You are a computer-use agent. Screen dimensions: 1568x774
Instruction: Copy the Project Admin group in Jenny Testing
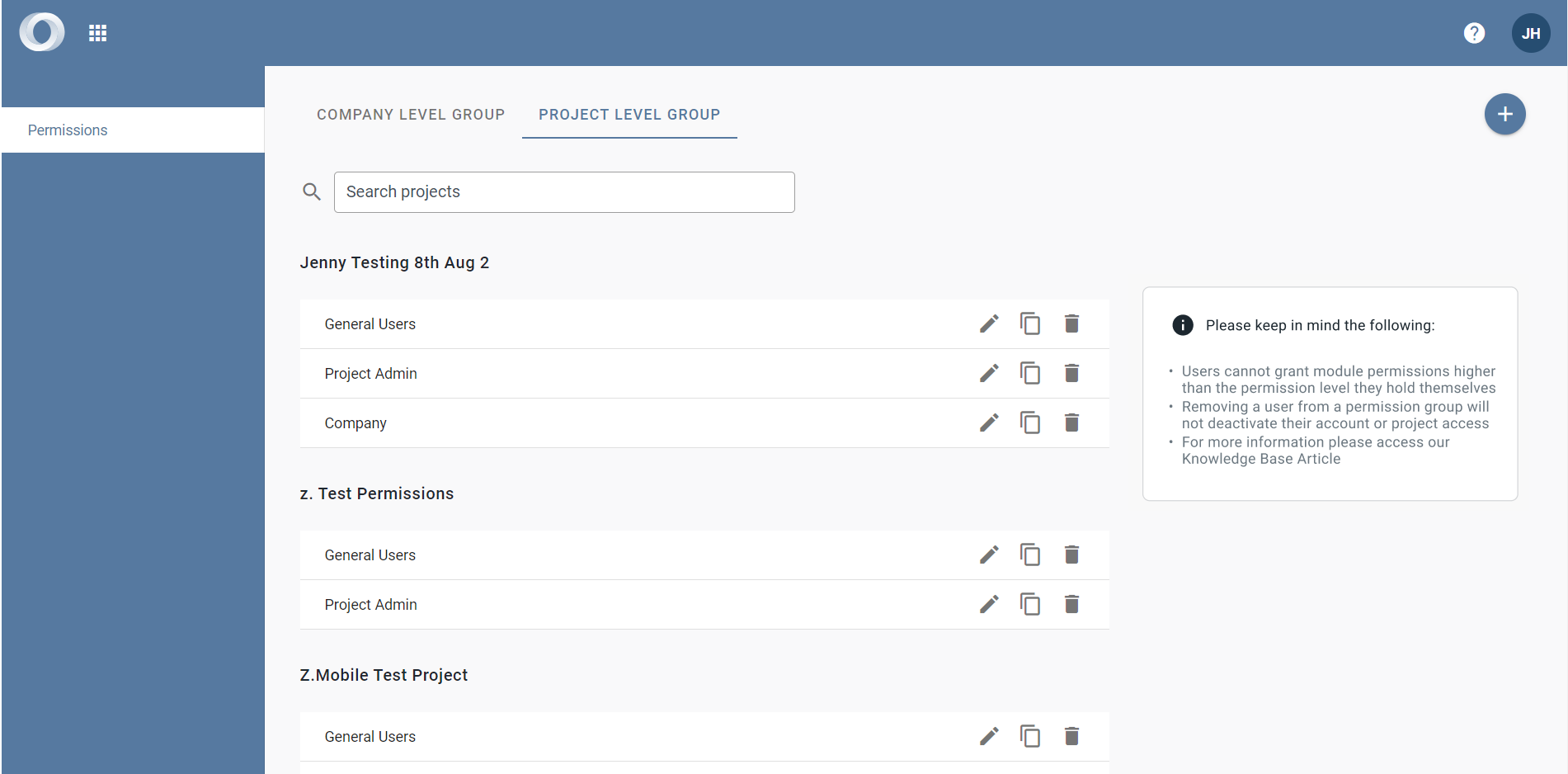pyautogui.click(x=1030, y=373)
